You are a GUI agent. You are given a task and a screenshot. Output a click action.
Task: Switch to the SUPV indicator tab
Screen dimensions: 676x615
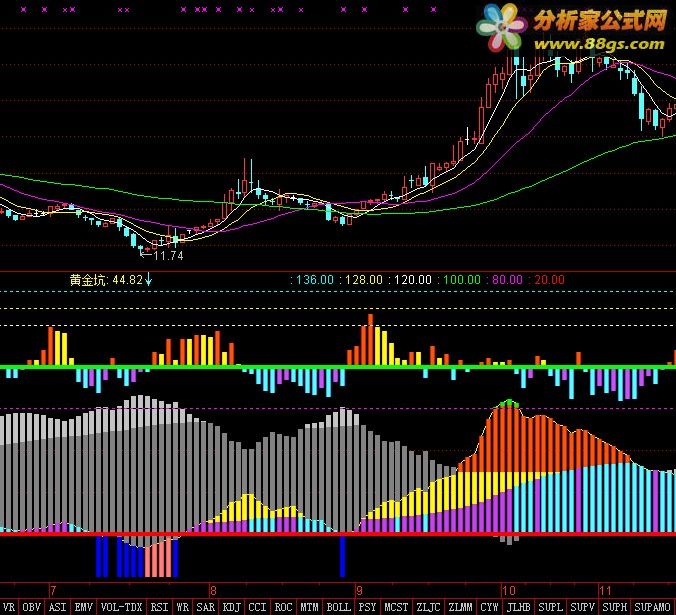[x=582, y=607]
